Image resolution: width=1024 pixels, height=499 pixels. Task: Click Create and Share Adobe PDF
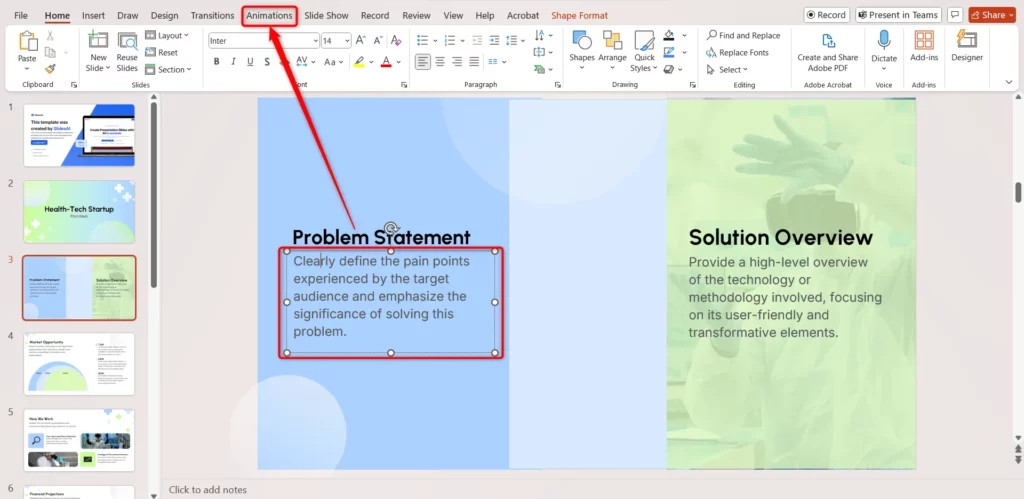click(x=827, y=51)
